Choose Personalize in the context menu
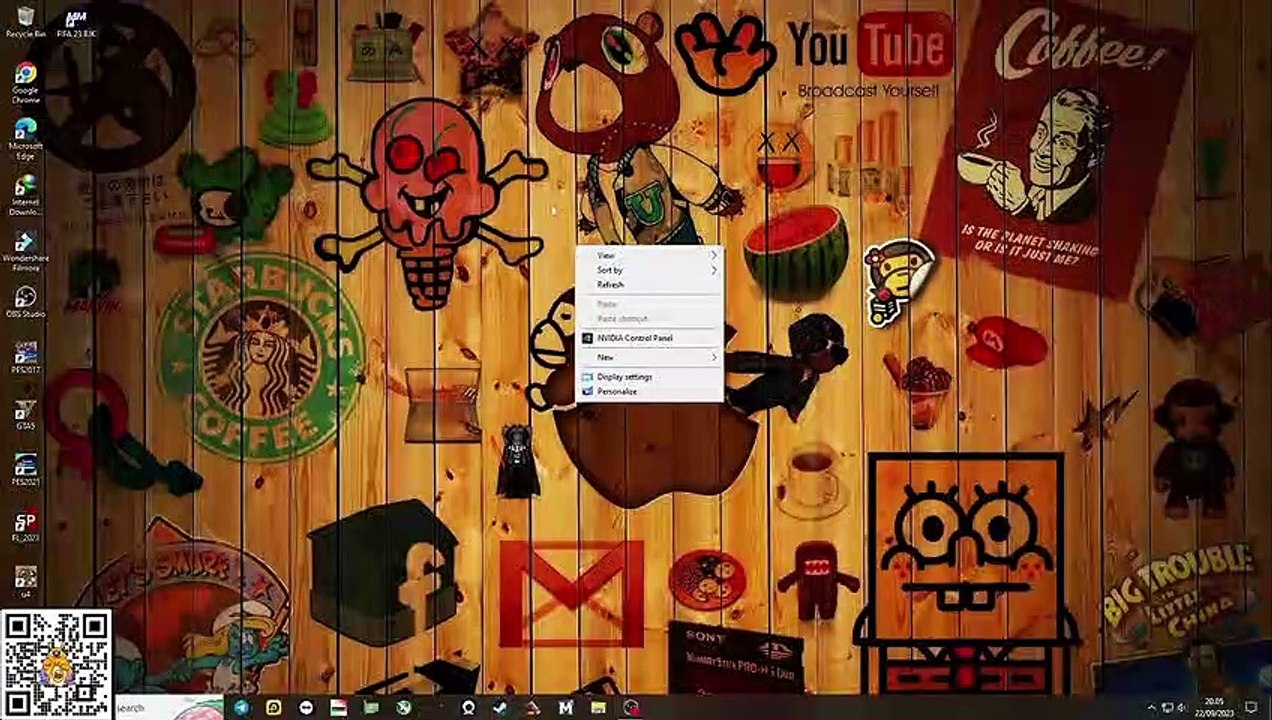The width and height of the screenshot is (1272, 720). click(649, 392)
